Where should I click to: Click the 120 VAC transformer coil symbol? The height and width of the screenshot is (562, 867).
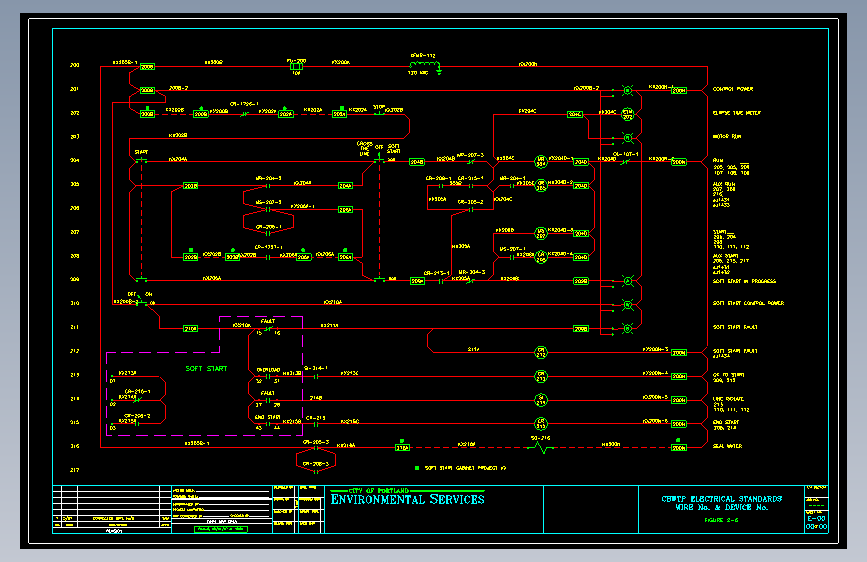click(x=424, y=65)
